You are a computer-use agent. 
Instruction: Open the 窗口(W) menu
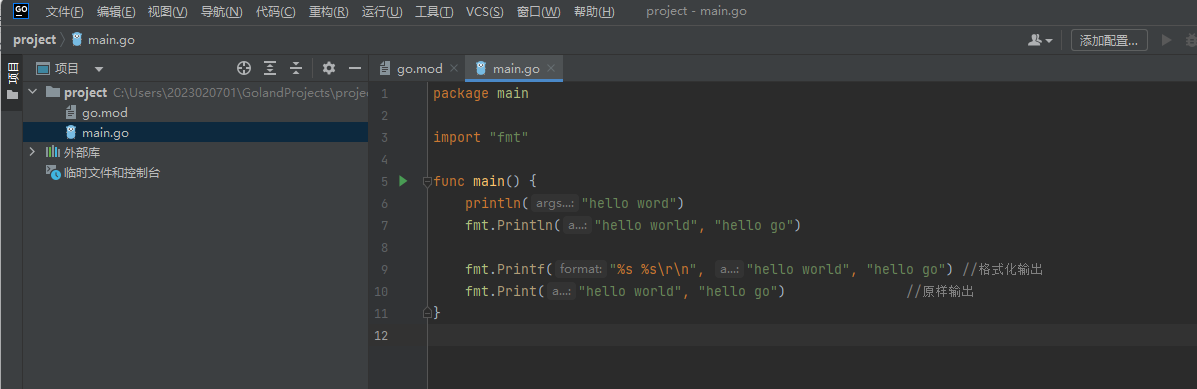(x=538, y=11)
